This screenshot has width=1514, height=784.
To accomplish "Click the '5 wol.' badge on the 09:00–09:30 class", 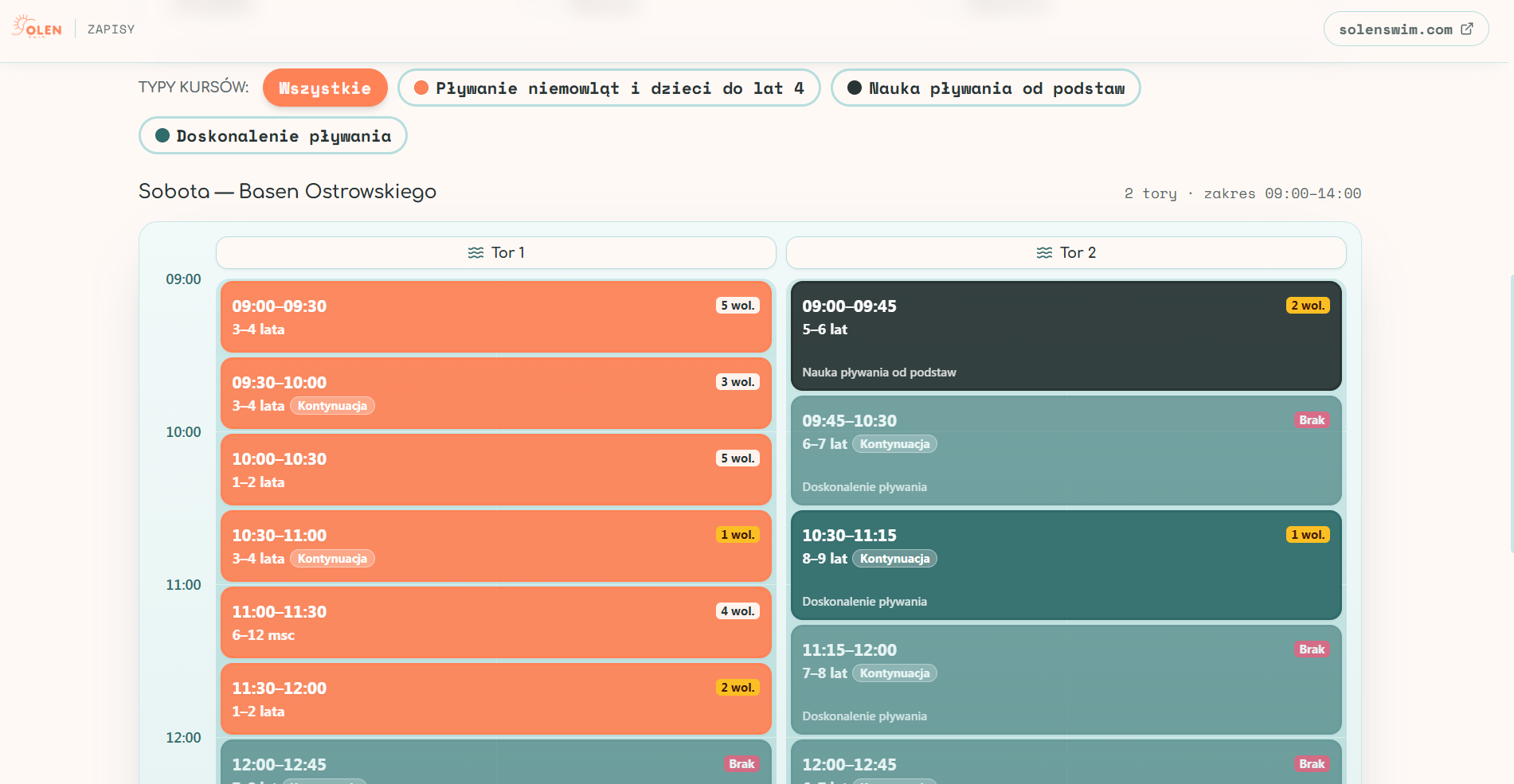I will pyautogui.click(x=737, y=306).
